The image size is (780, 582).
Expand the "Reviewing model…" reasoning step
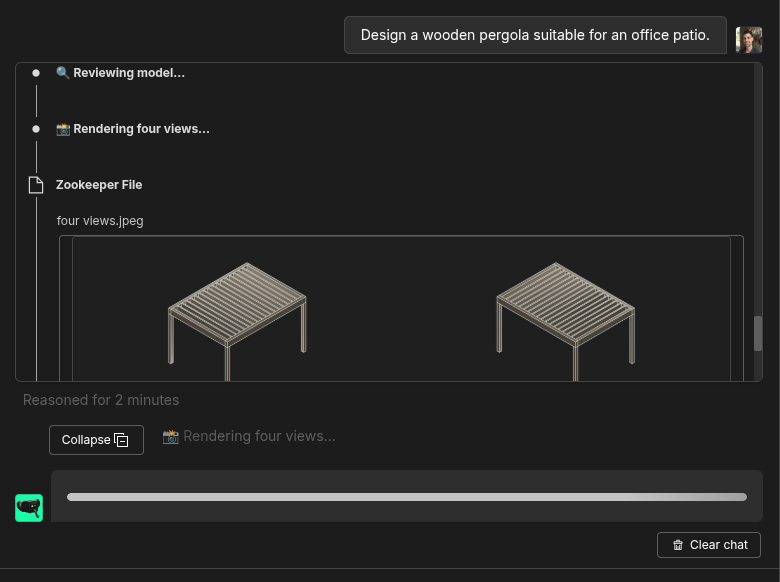pyautogui.click(x=128, y=73)
